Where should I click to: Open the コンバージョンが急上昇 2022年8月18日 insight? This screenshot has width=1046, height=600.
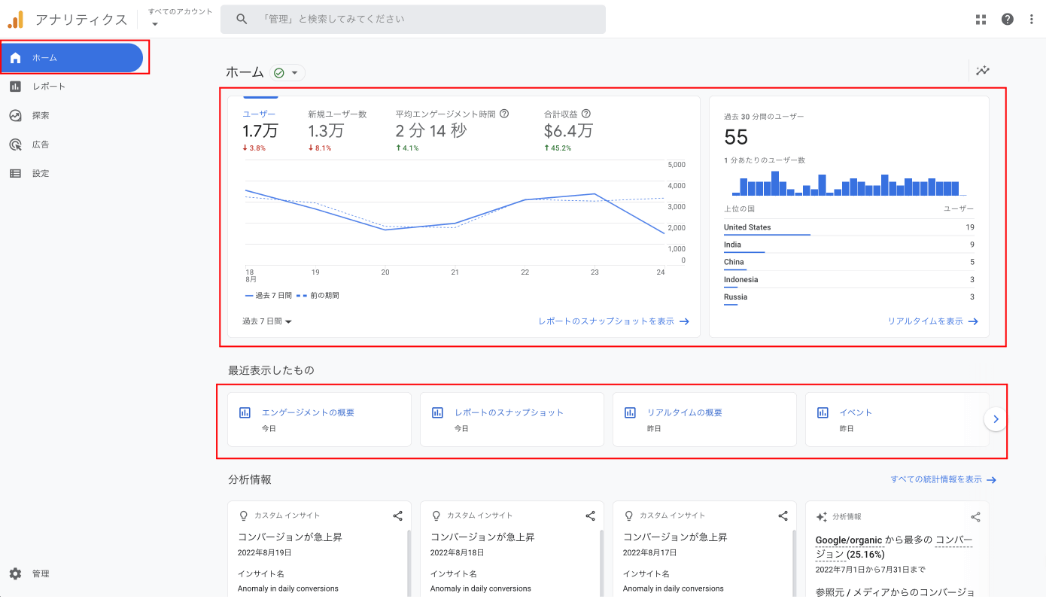pyautogui.click(x=482, y=537)
